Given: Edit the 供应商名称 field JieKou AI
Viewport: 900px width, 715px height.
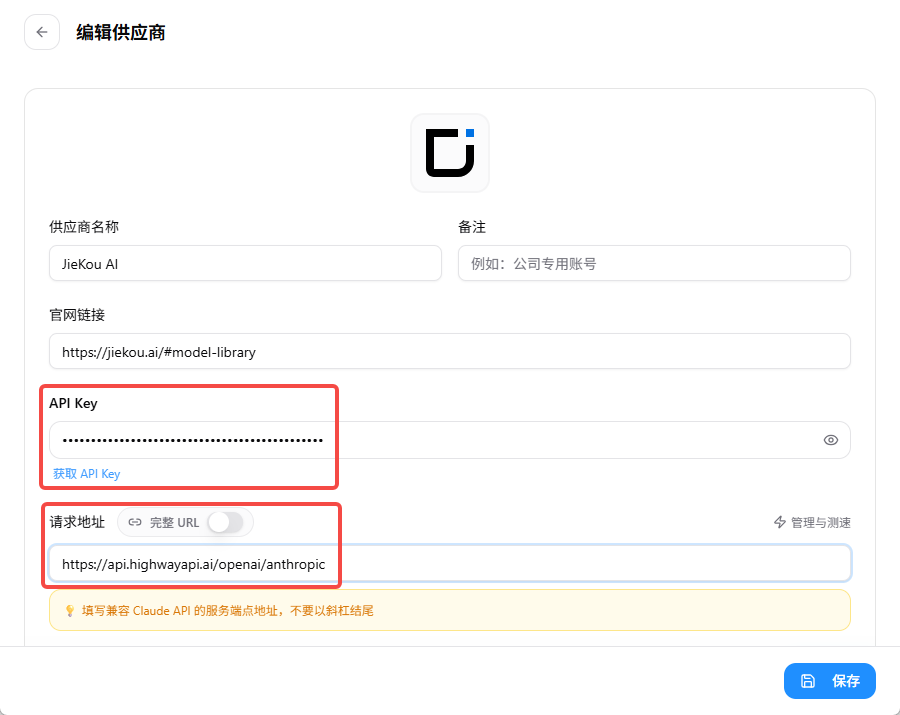Looking at the screenshot, I should [x=246, y=263].
